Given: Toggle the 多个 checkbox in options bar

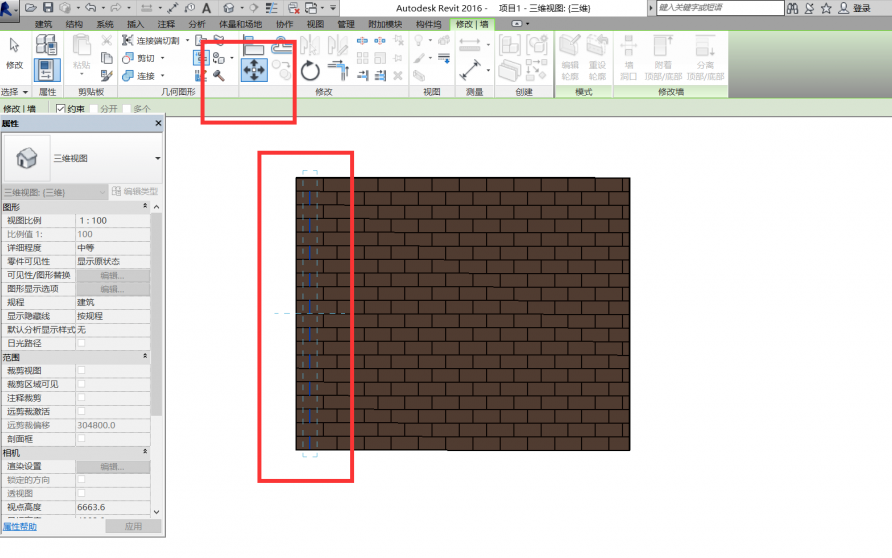Looking at the screenshot, I should [x=127, y=109].
